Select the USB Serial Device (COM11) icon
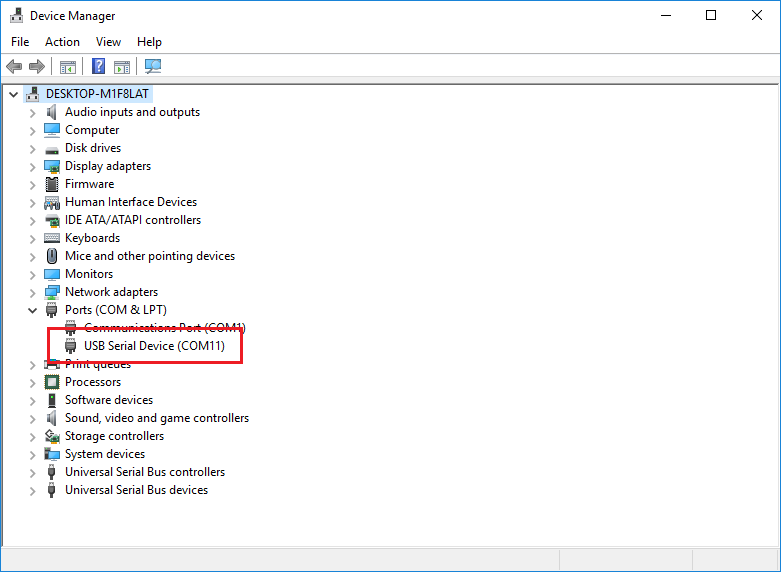Viewport: 781px width, 572px height. [71, 346]
